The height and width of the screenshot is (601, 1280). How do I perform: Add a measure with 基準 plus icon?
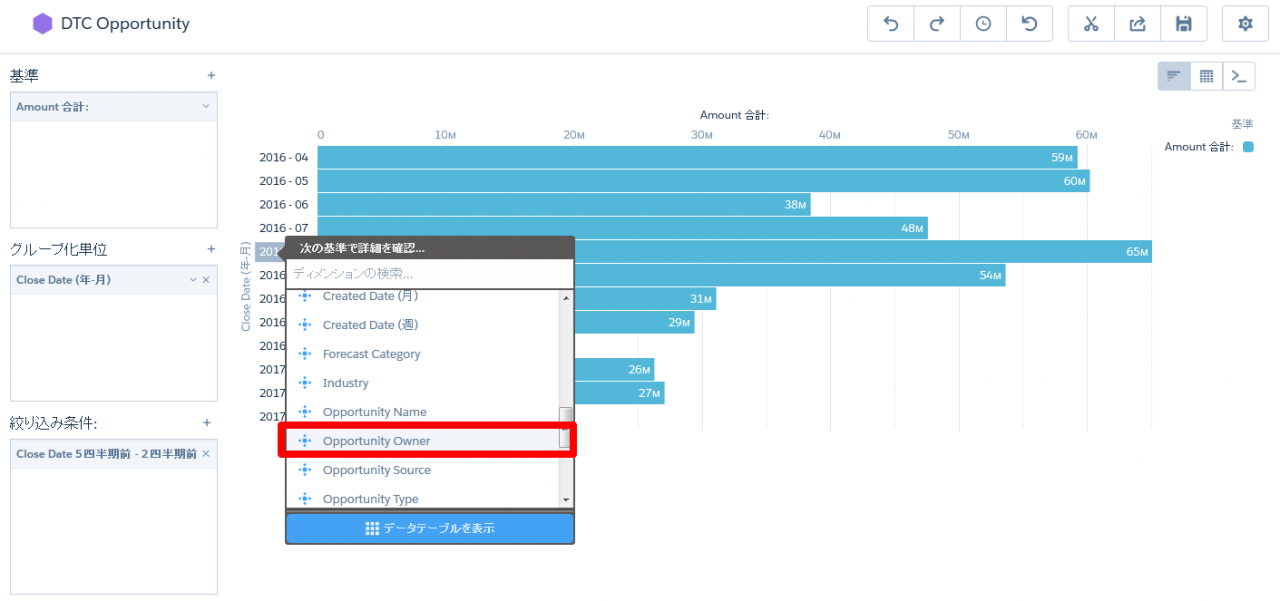210,75
